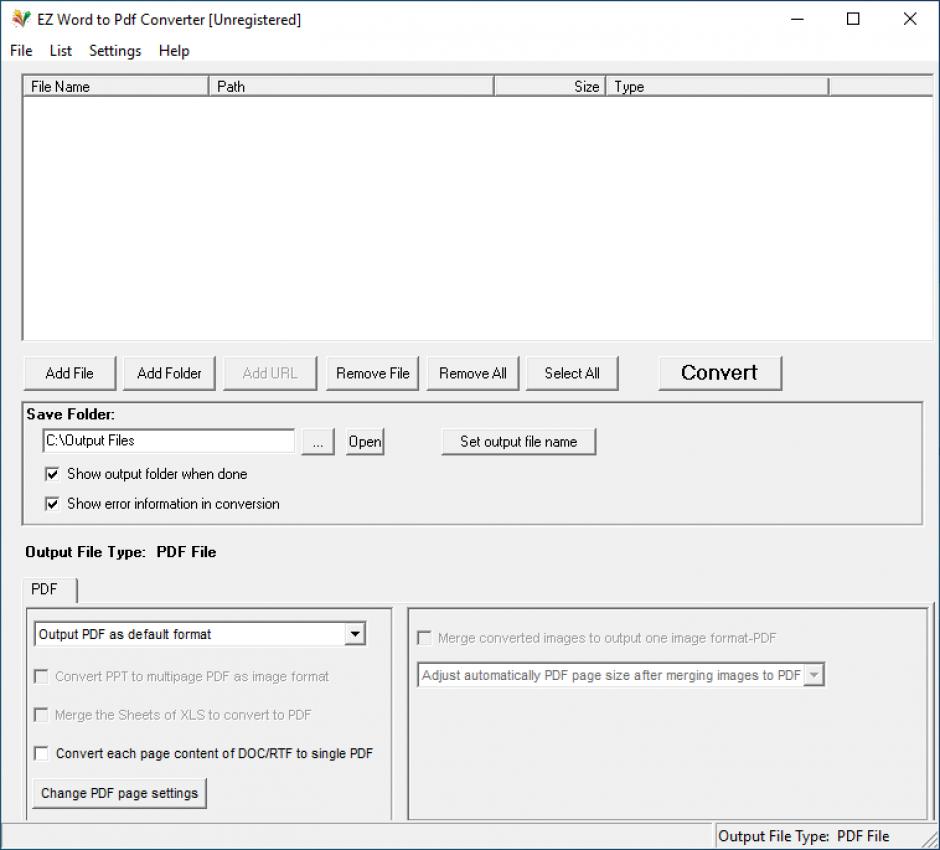Click the Remove File button
Image resolution: width=940 pixels, height=850 pixels.
point(372,373)
